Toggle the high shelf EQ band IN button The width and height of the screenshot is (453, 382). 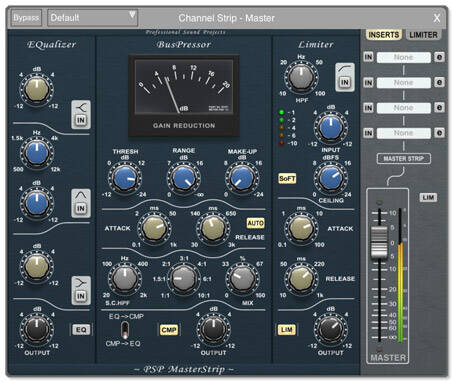(81, 120)
